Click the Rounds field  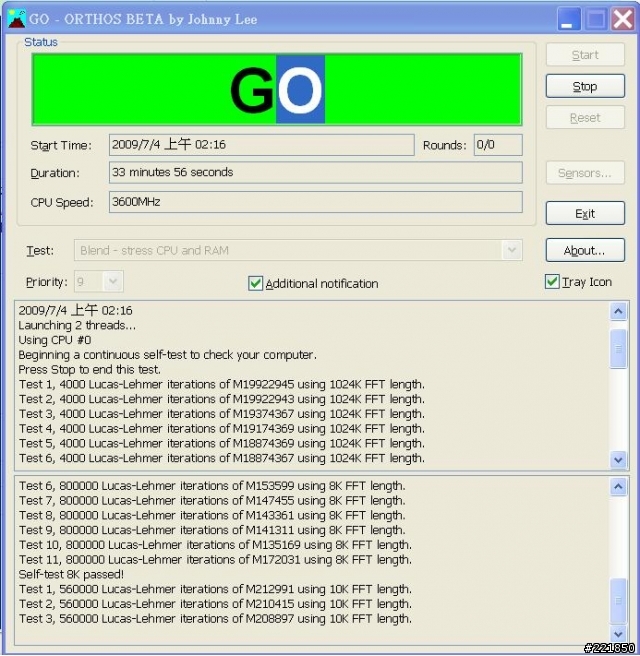(x=498, y=145)
